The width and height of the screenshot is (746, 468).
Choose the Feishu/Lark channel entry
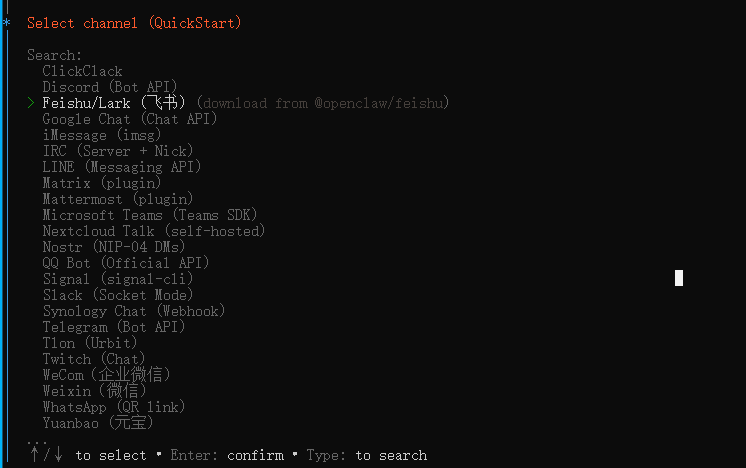113,103
